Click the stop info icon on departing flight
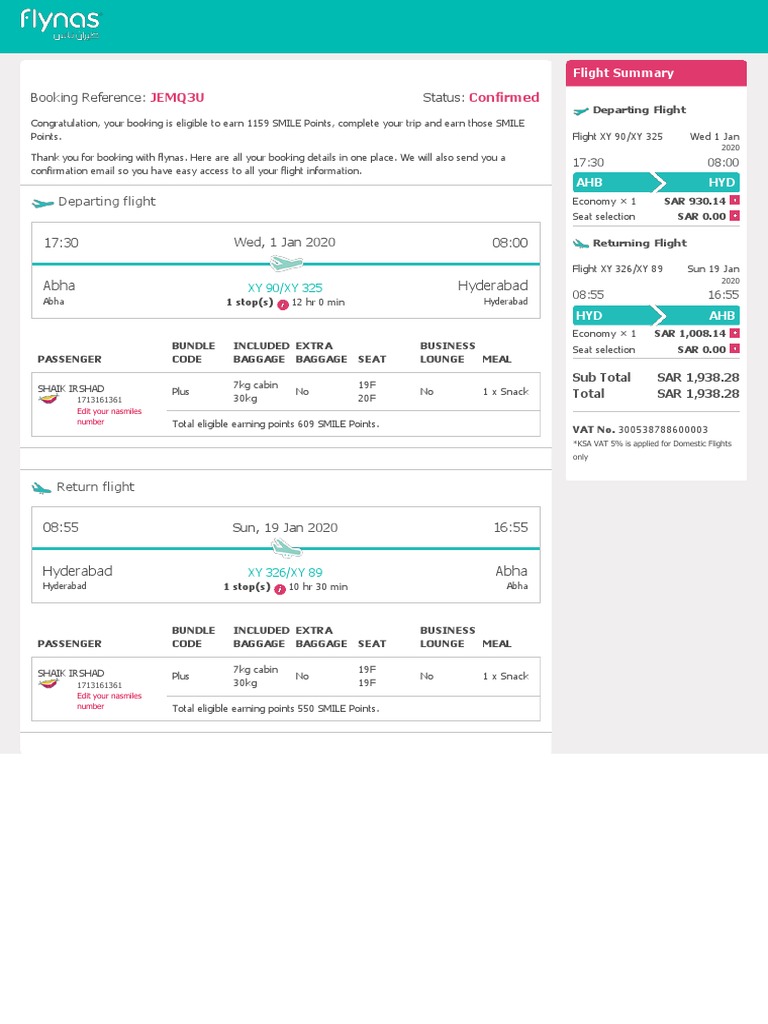This screenshot has height=1024, width=768. click(283, 303)
